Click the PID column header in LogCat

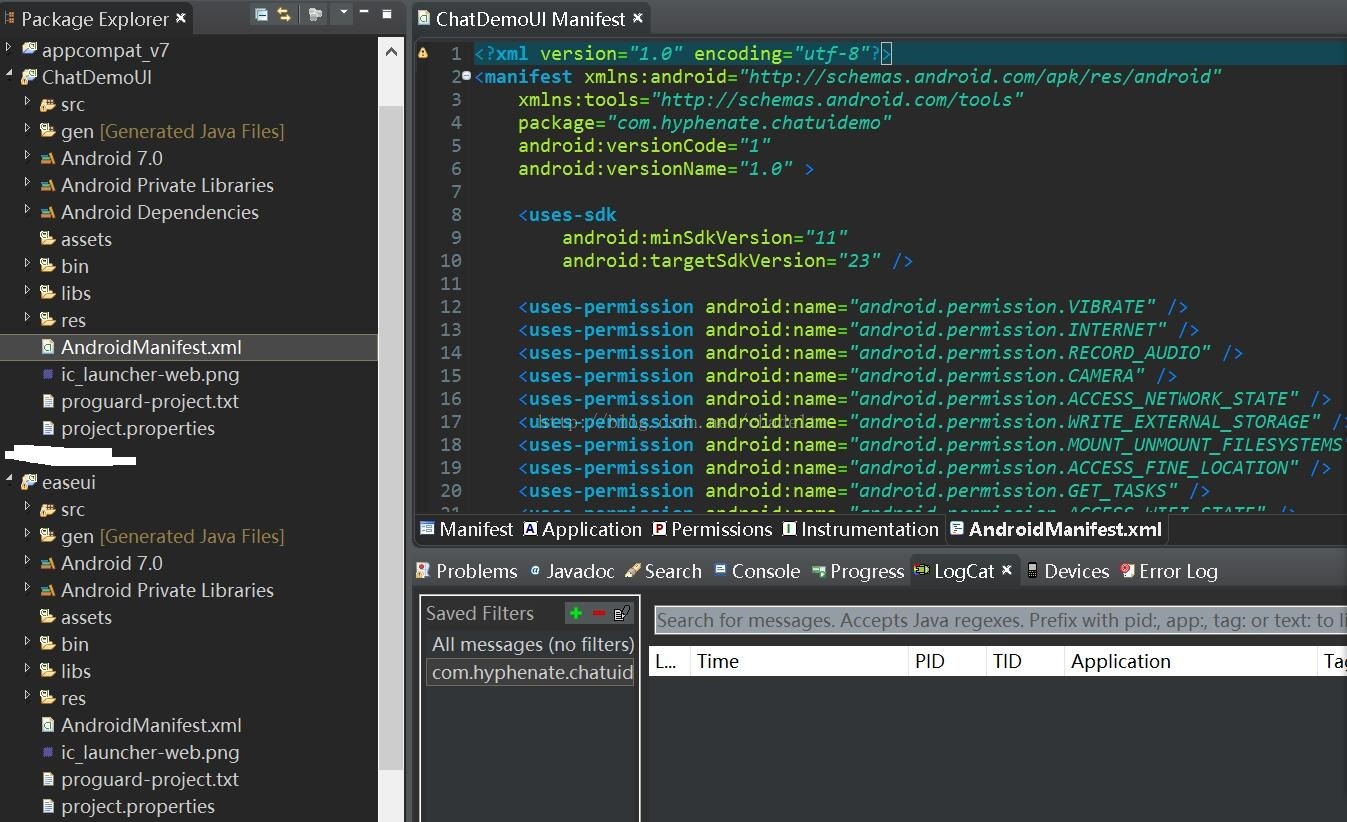click(945, 661)
